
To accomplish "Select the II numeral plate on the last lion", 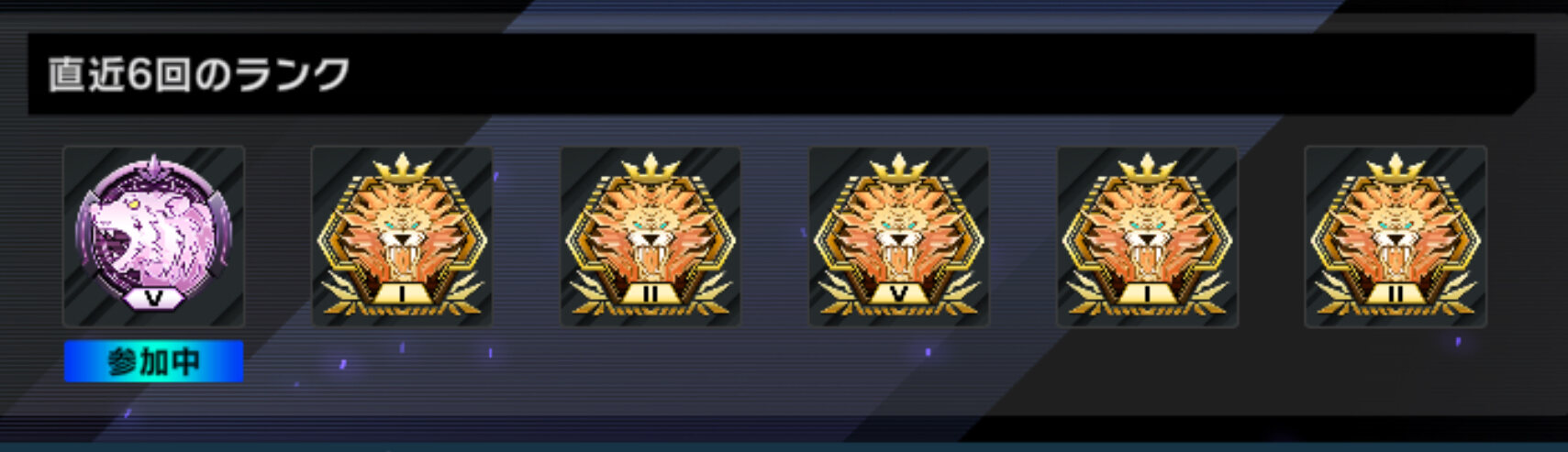I will [1396, 294].
